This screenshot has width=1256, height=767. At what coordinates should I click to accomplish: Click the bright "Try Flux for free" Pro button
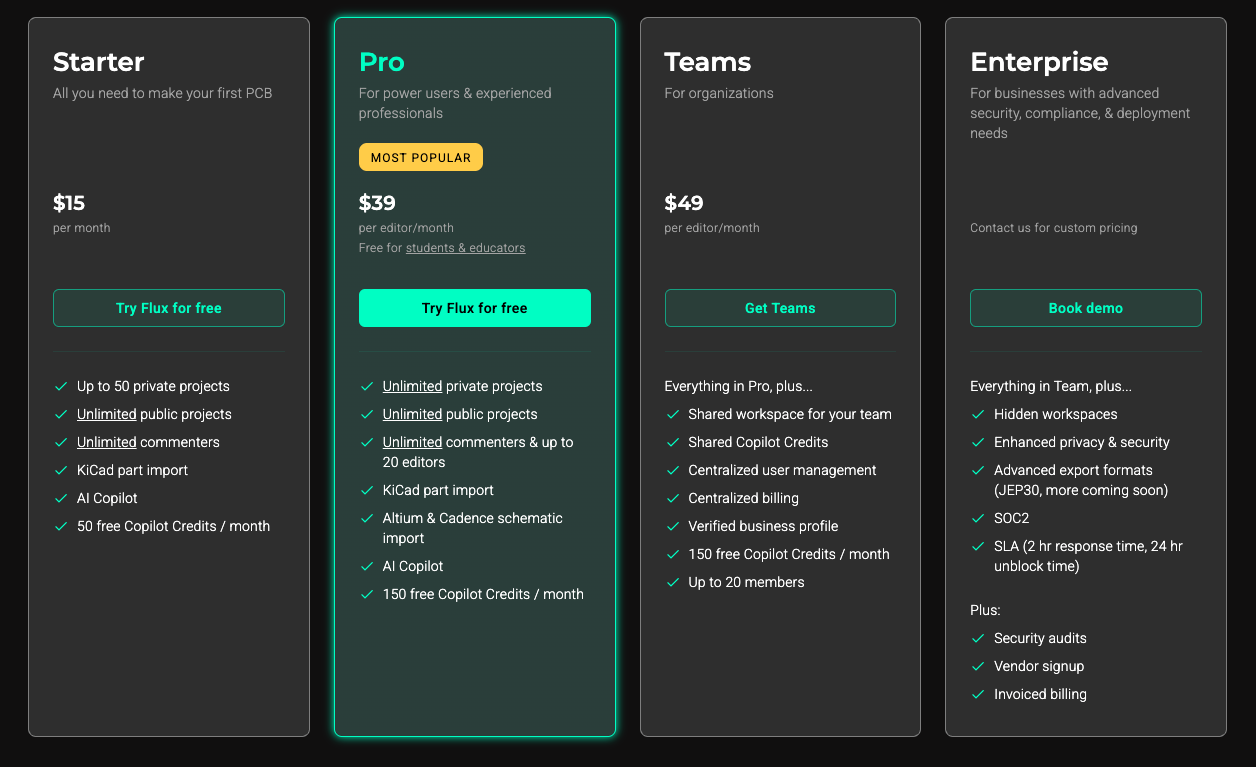pyautogui.click(x=475, y=308)
